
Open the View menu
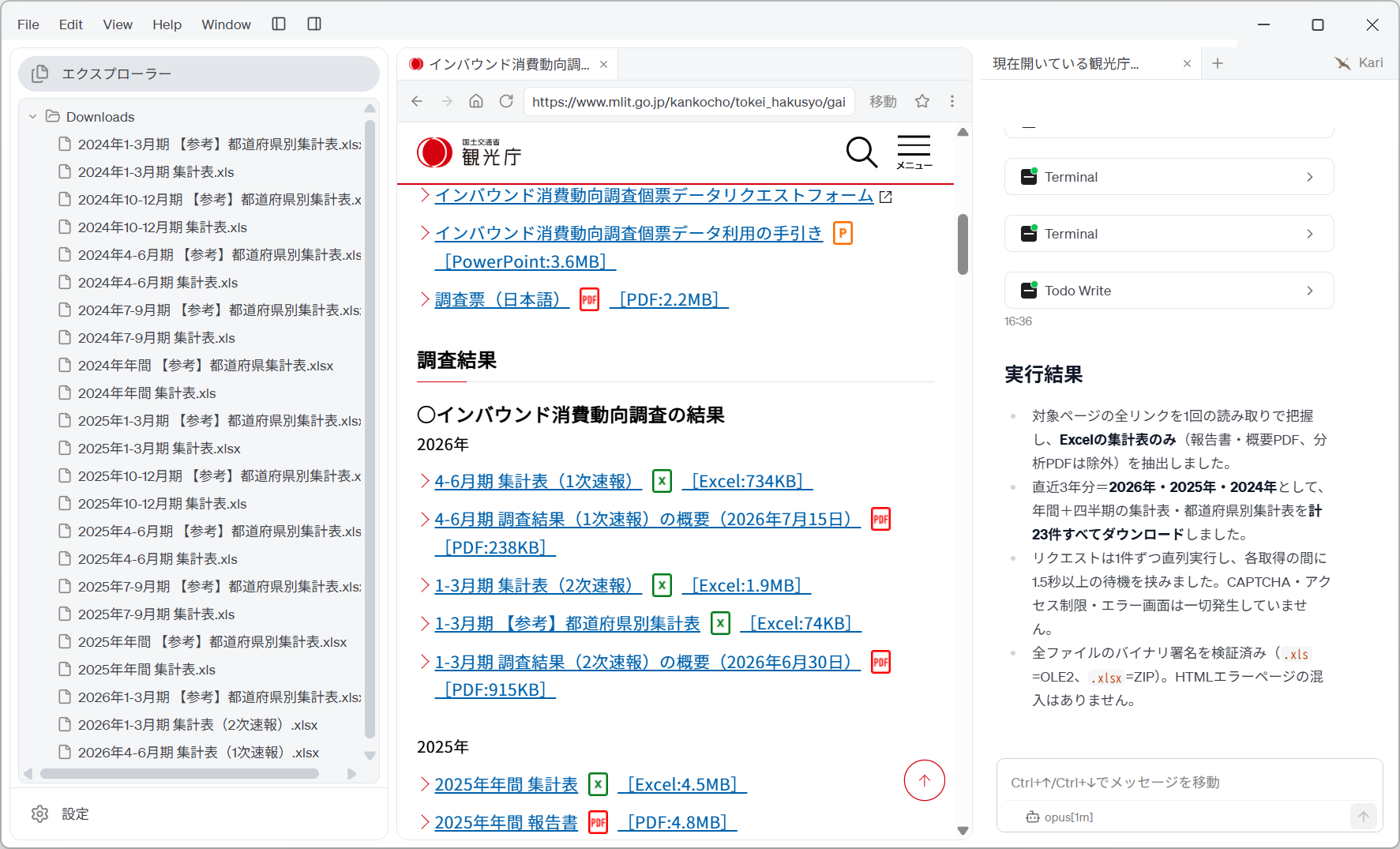[118, 24]
